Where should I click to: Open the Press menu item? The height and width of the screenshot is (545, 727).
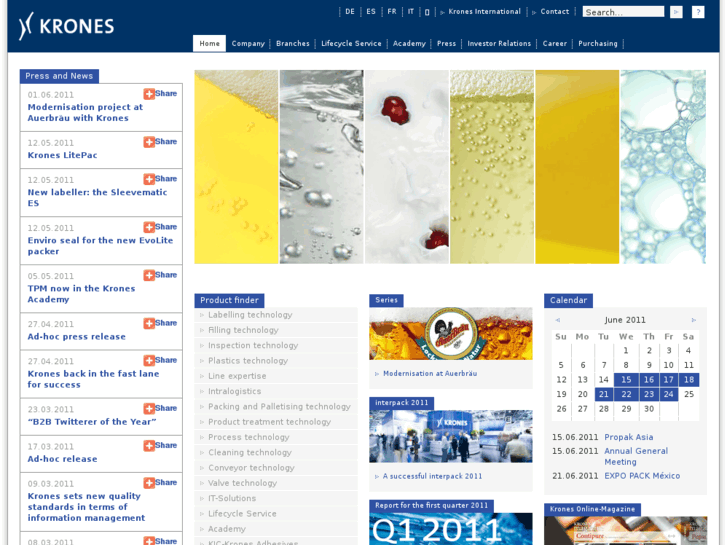pos(446,44)
